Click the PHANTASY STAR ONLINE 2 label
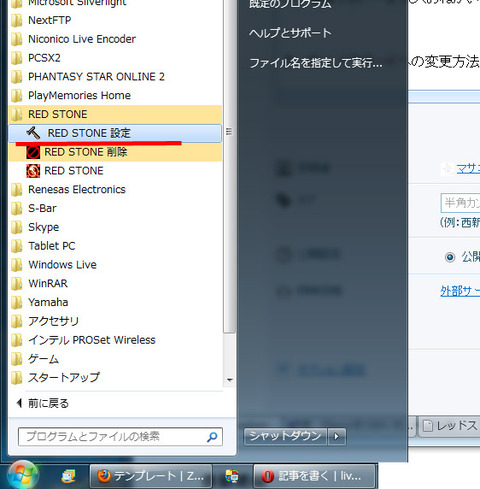Image resolution: width=480 pixels, height=489 pixels. click(x=96, y=77)
